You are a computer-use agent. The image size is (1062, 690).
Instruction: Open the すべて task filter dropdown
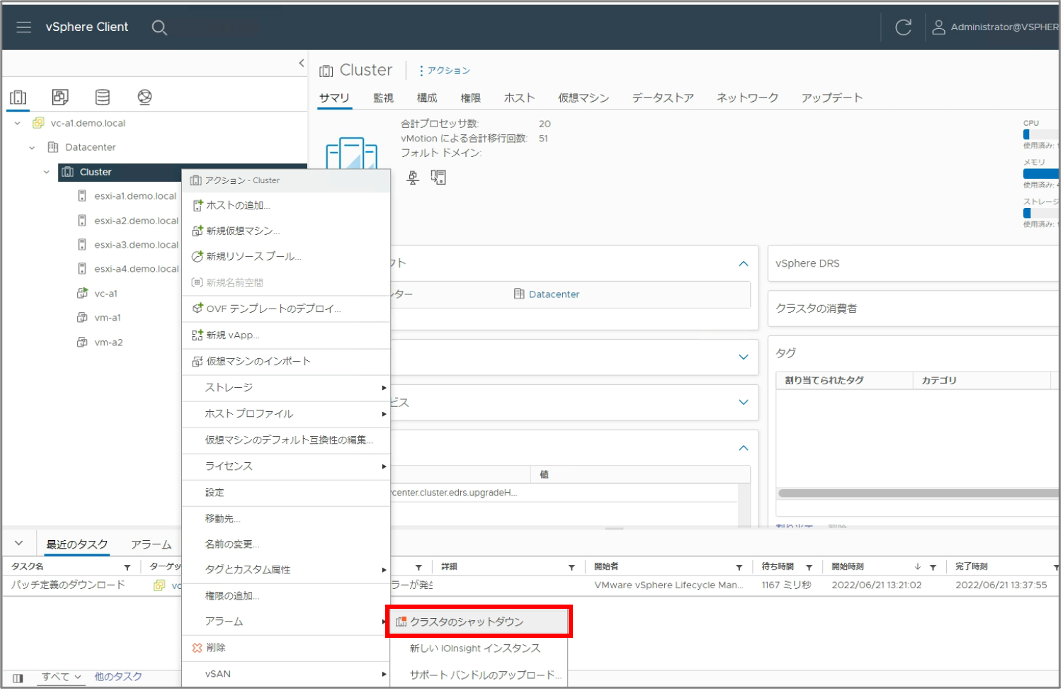(62, 676)
